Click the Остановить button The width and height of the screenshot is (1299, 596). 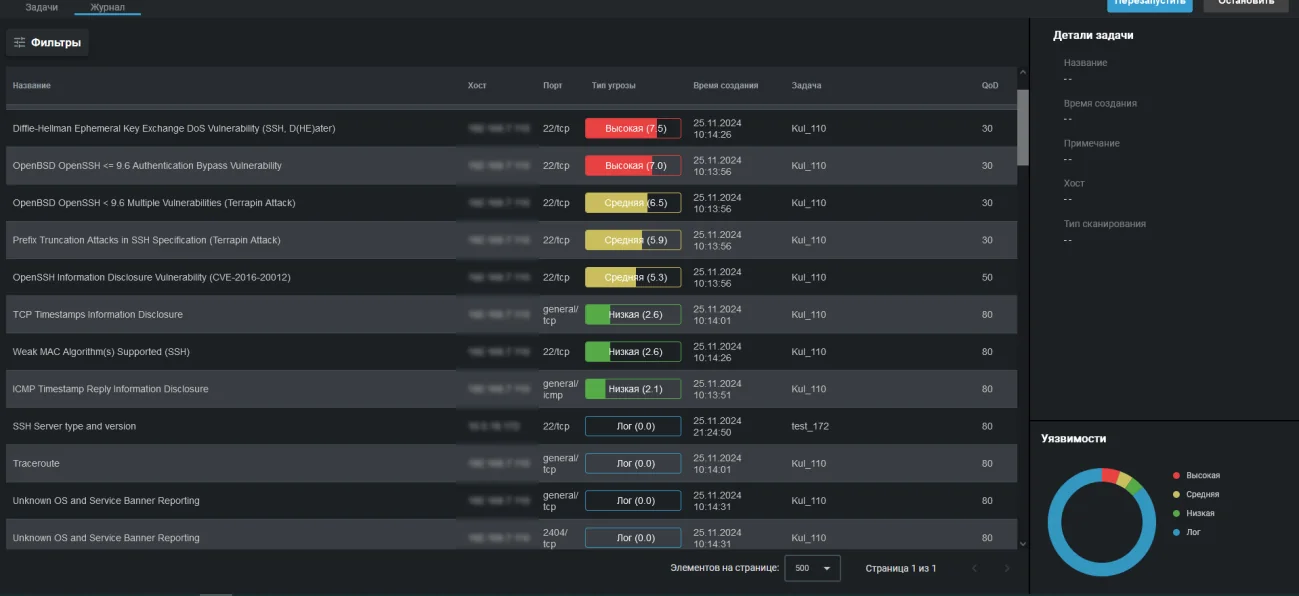click(x=1245, y=4)
